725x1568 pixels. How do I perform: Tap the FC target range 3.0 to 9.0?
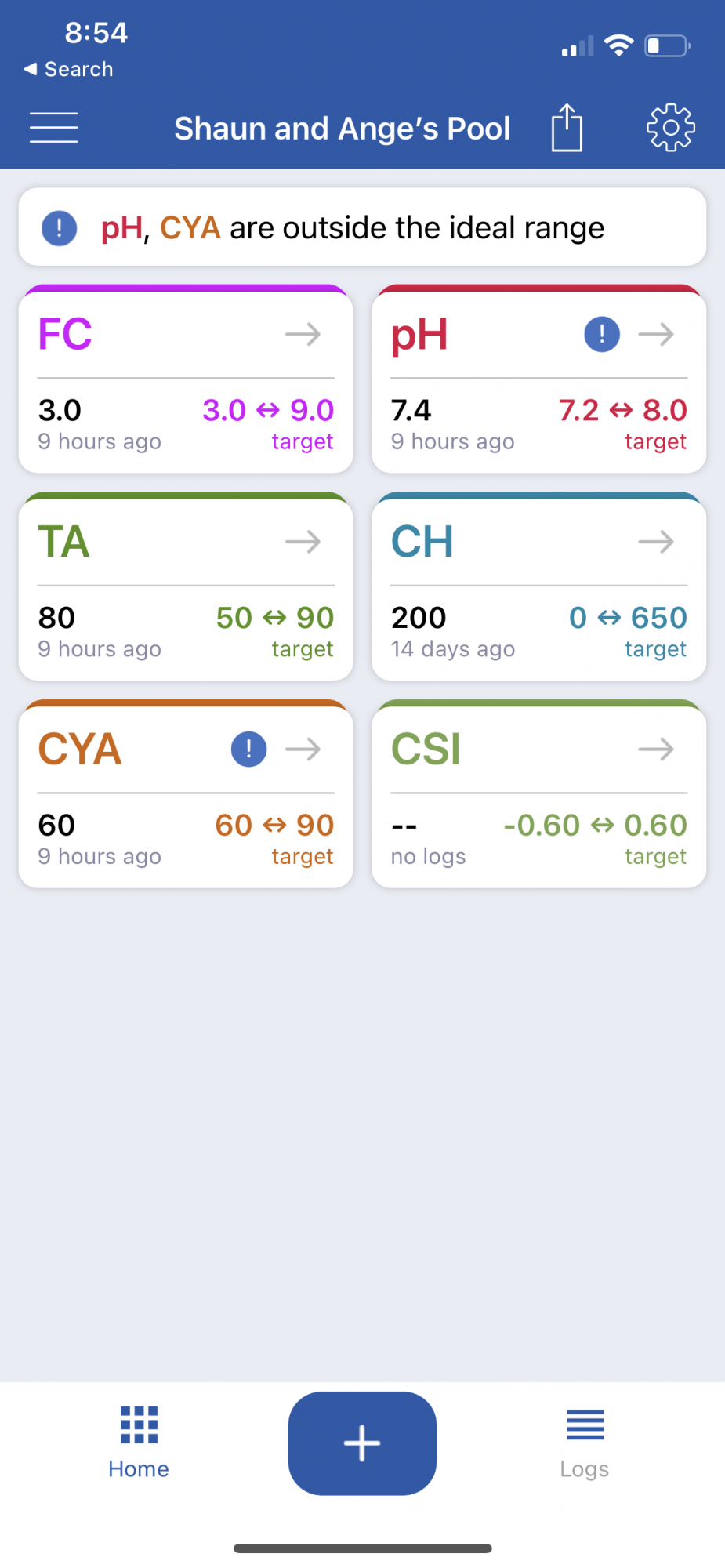pos(268,410)
